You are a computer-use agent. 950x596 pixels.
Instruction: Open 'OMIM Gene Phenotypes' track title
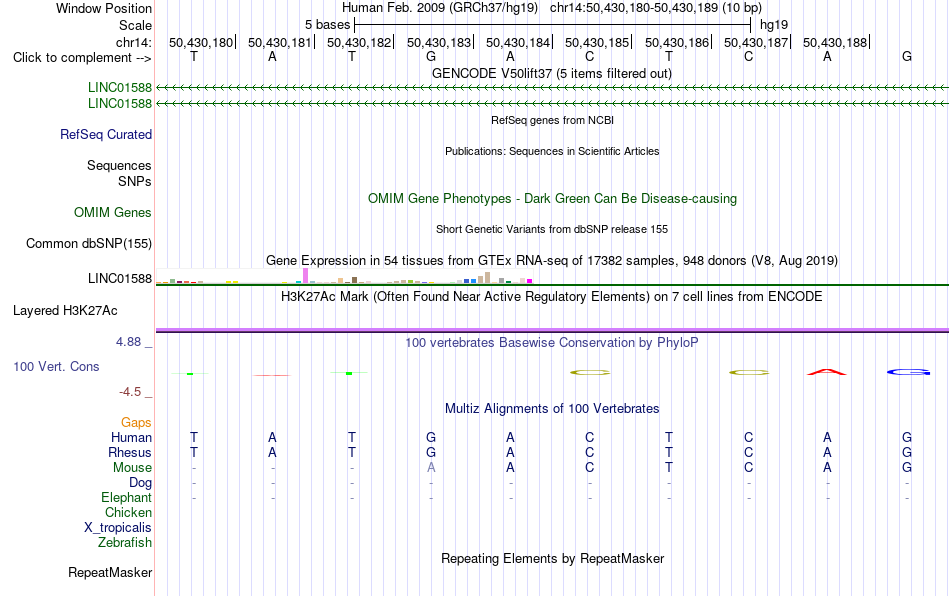(552, 198)
